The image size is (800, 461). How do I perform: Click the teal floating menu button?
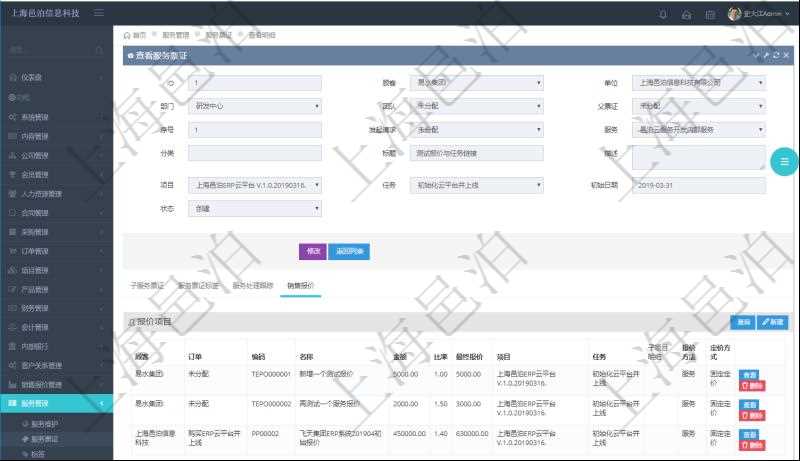click(x=784, y=161)
